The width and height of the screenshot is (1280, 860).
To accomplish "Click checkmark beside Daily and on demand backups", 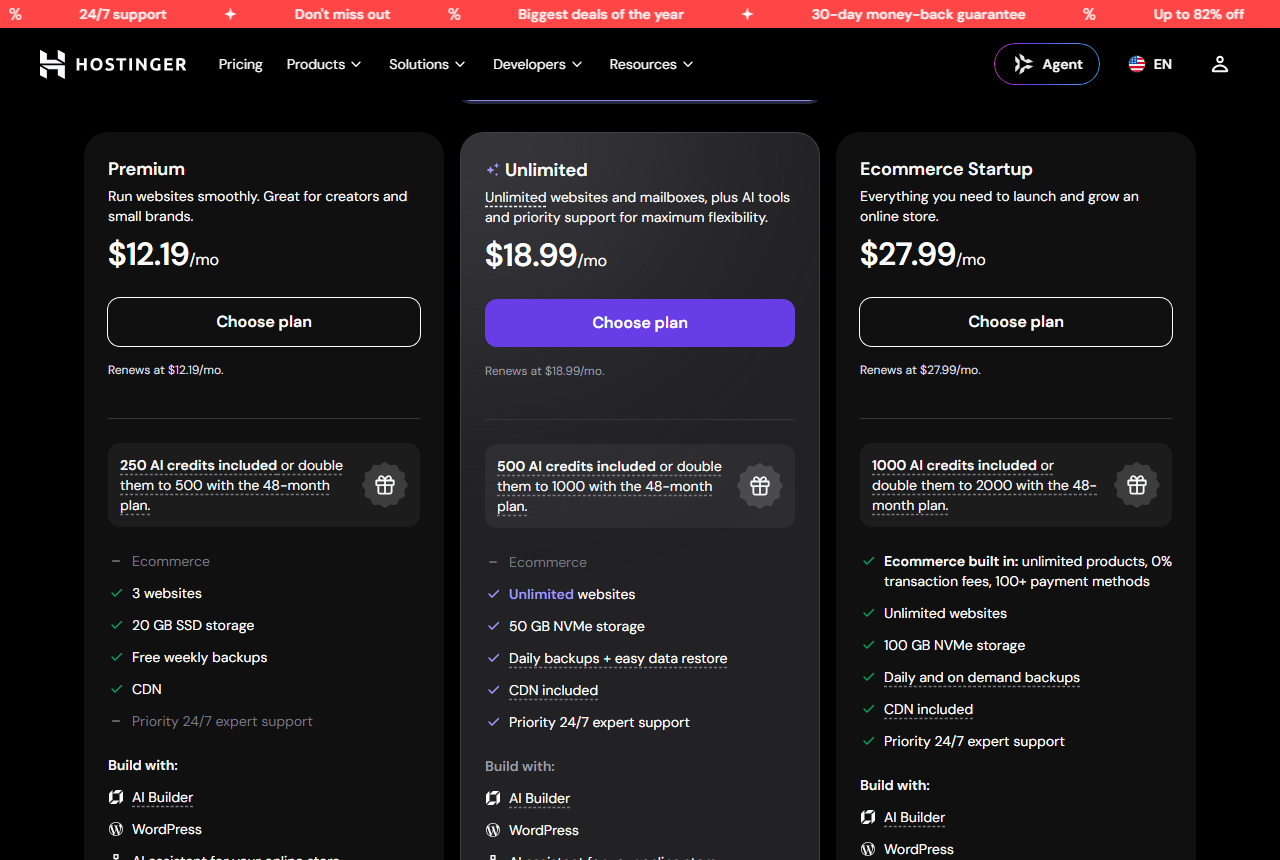I will pos(869,677).
